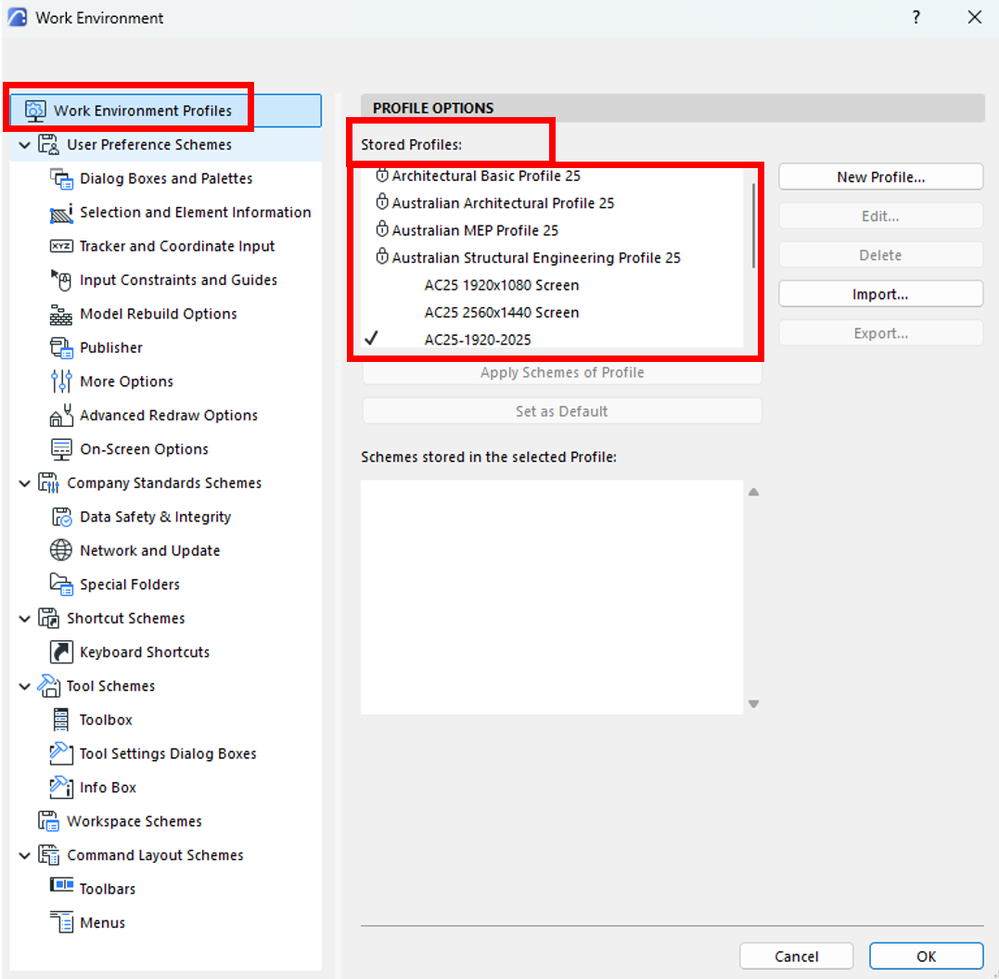Screen dimensions: 999x979
Task: Select Australian Structural Engineering Profile 25
Action: [x=536, y=258]
